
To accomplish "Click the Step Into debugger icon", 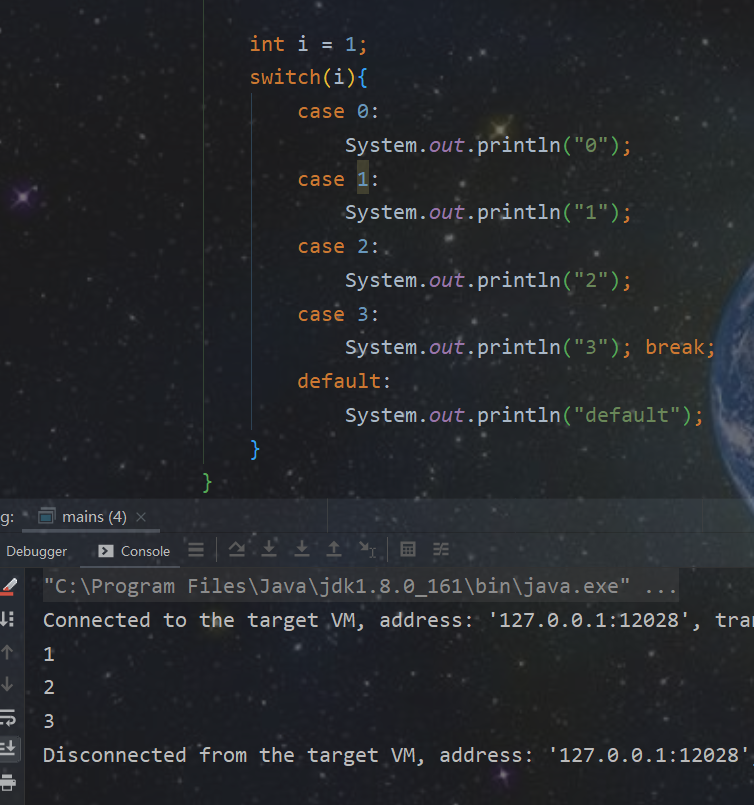I will point(269,549).
